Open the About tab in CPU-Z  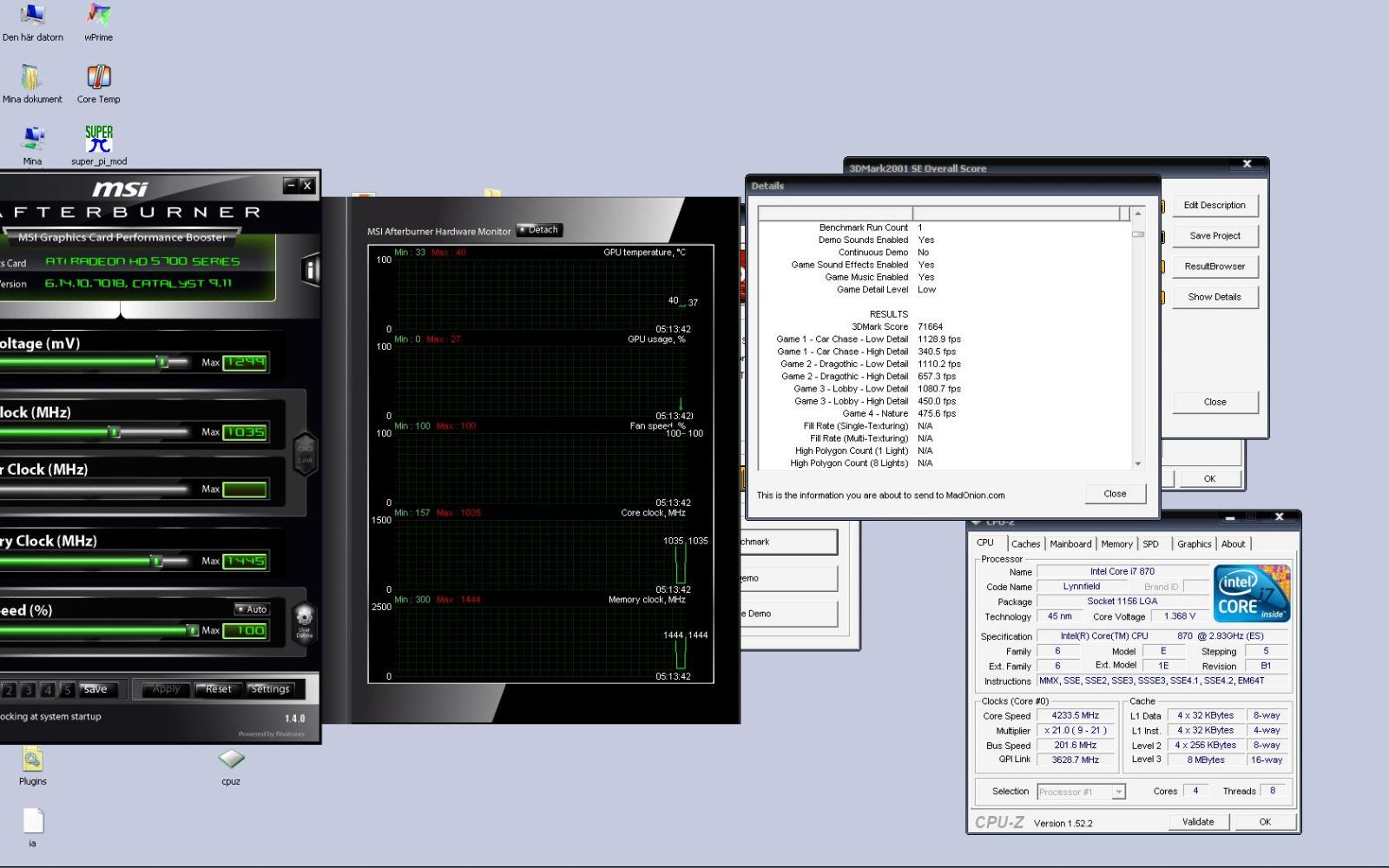(1233, 544)
